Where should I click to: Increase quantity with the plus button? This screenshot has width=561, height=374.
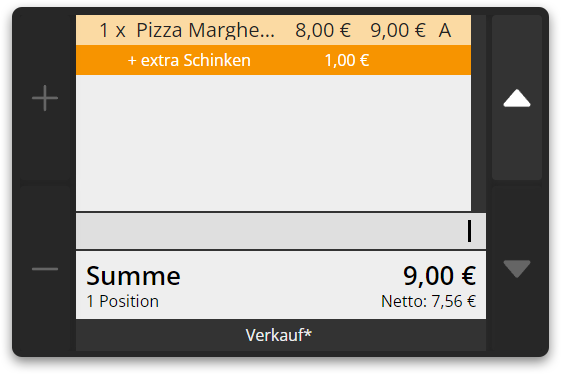(x=45, y=98)
